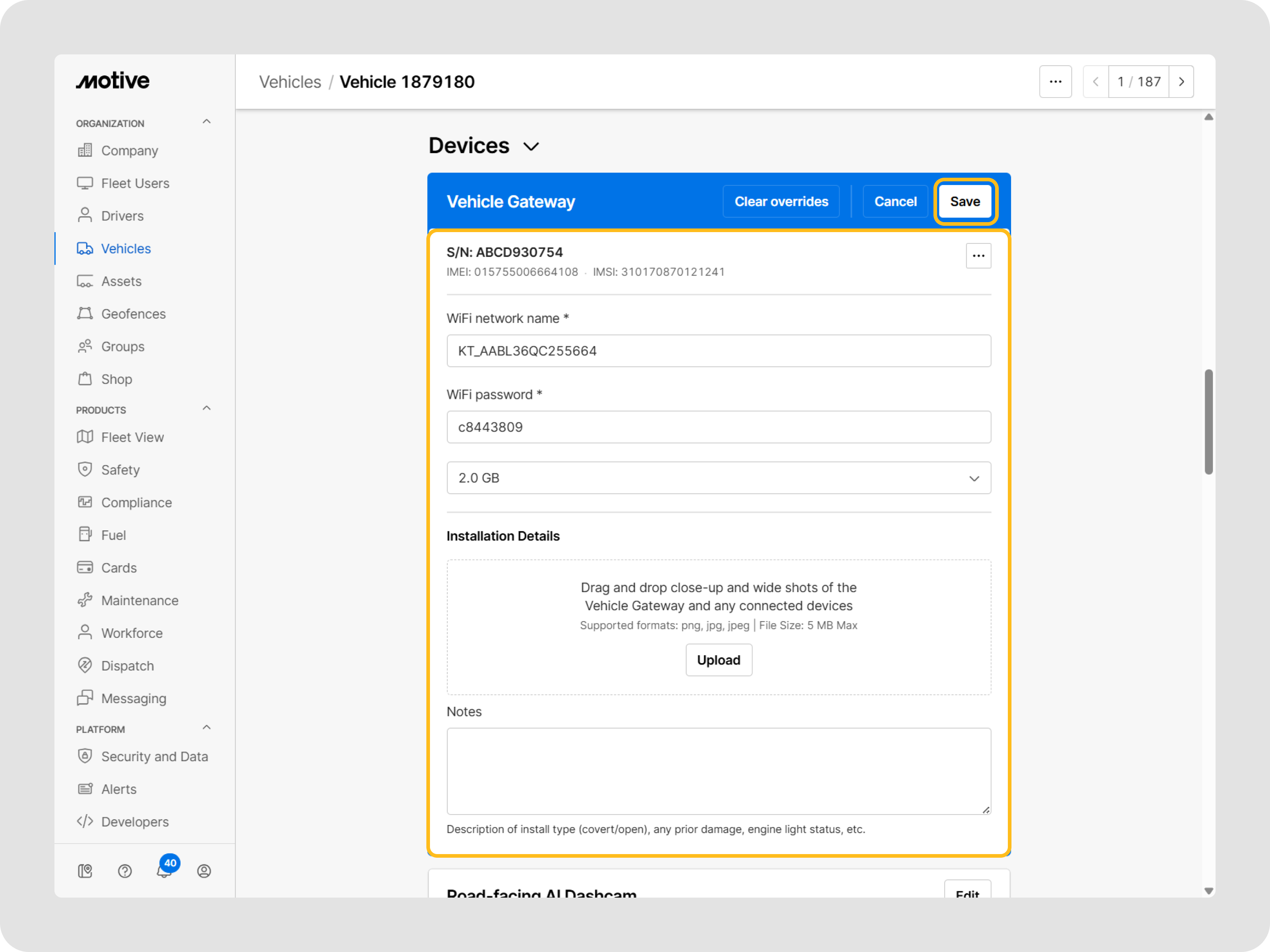Click the Vehicles breadcrumb link

pos(290,82)
